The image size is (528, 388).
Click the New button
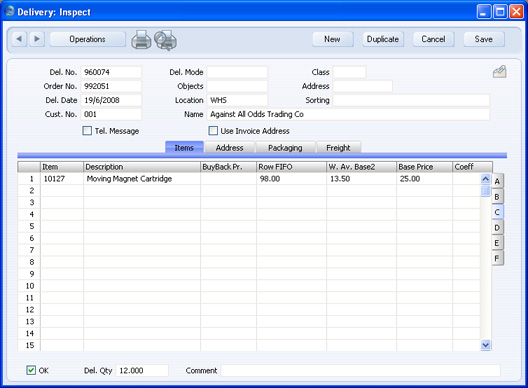[332, 39]
